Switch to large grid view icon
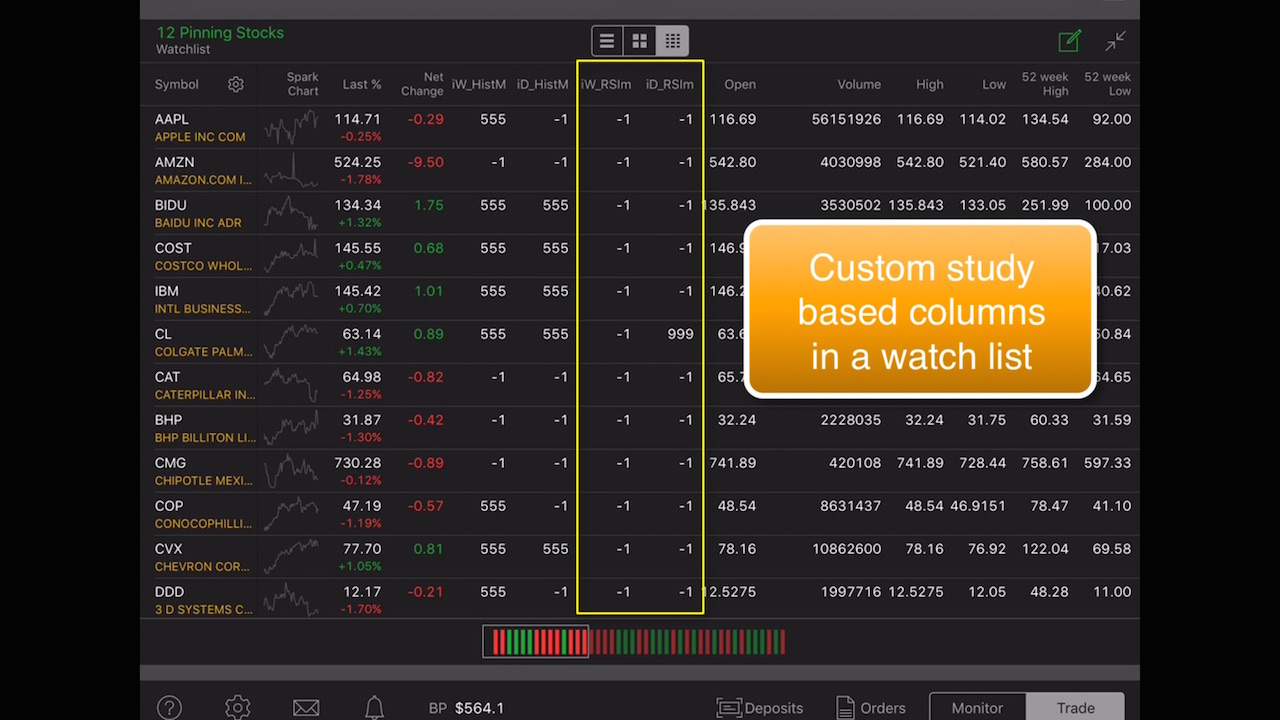The width and height of the screenshot is (1280, 720). [x=640, y=41]
